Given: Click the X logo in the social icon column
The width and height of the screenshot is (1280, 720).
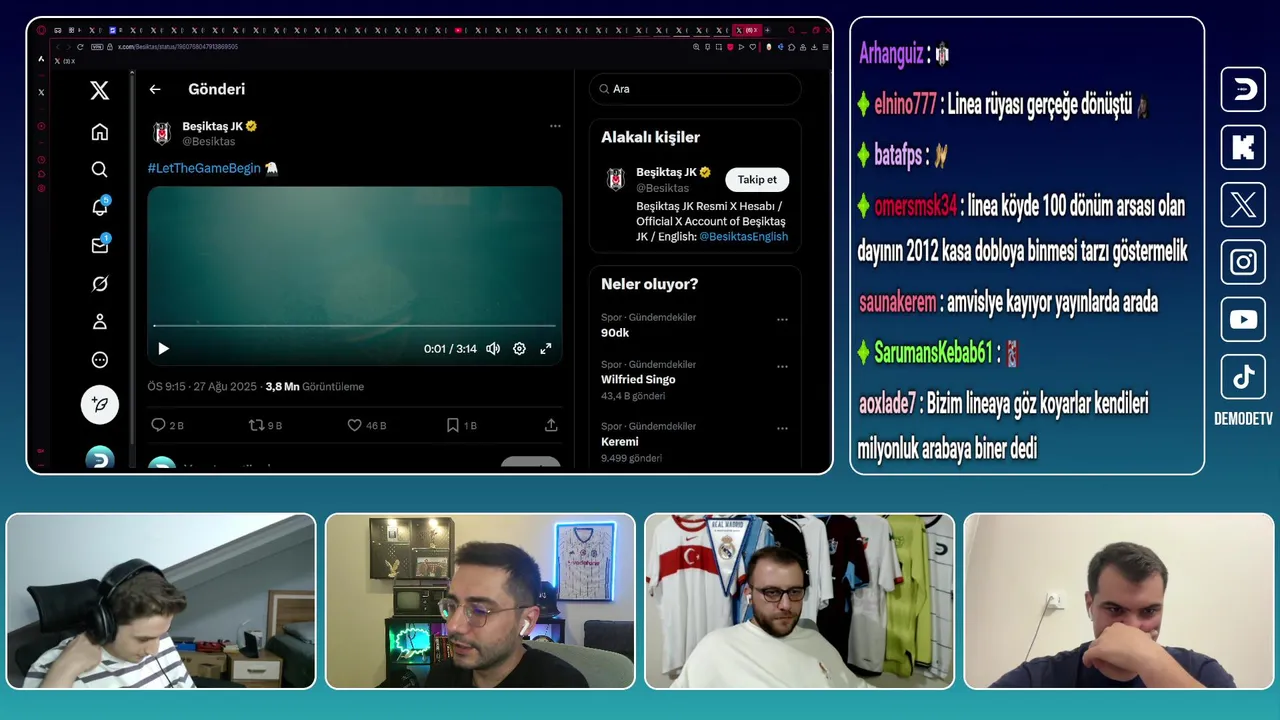Looking at the screenshot, I should pyautogui.click(x=1243, y=205).
